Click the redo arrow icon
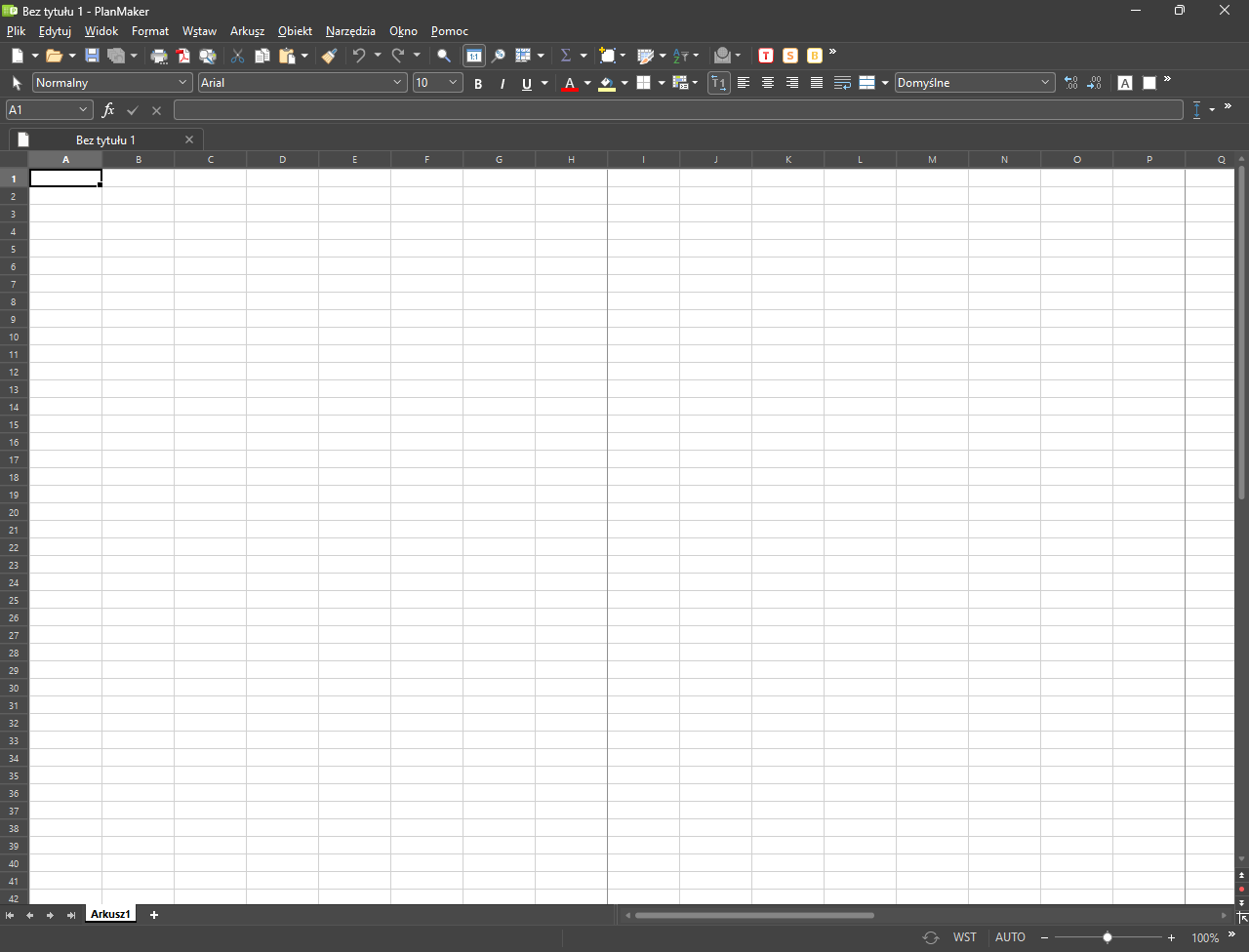 pos(398,56)
